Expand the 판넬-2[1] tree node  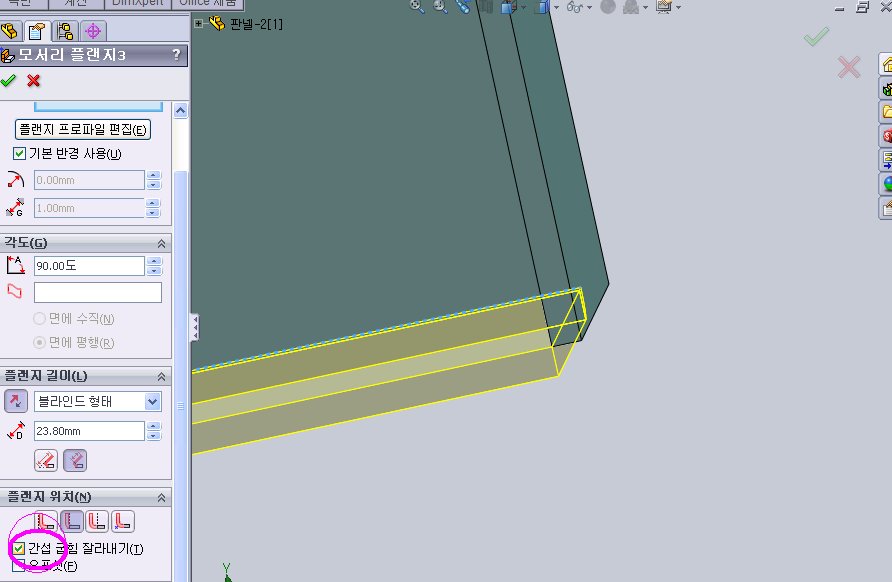198,24
